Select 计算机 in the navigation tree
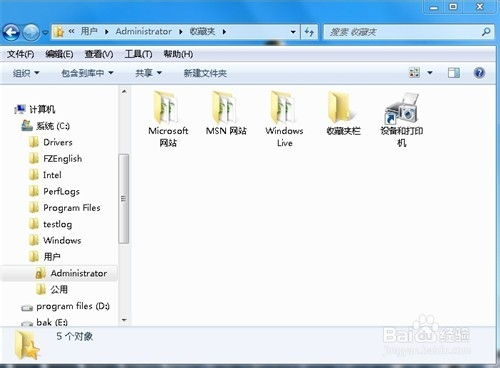The image size is (500, 368). [x=42, y=109]
